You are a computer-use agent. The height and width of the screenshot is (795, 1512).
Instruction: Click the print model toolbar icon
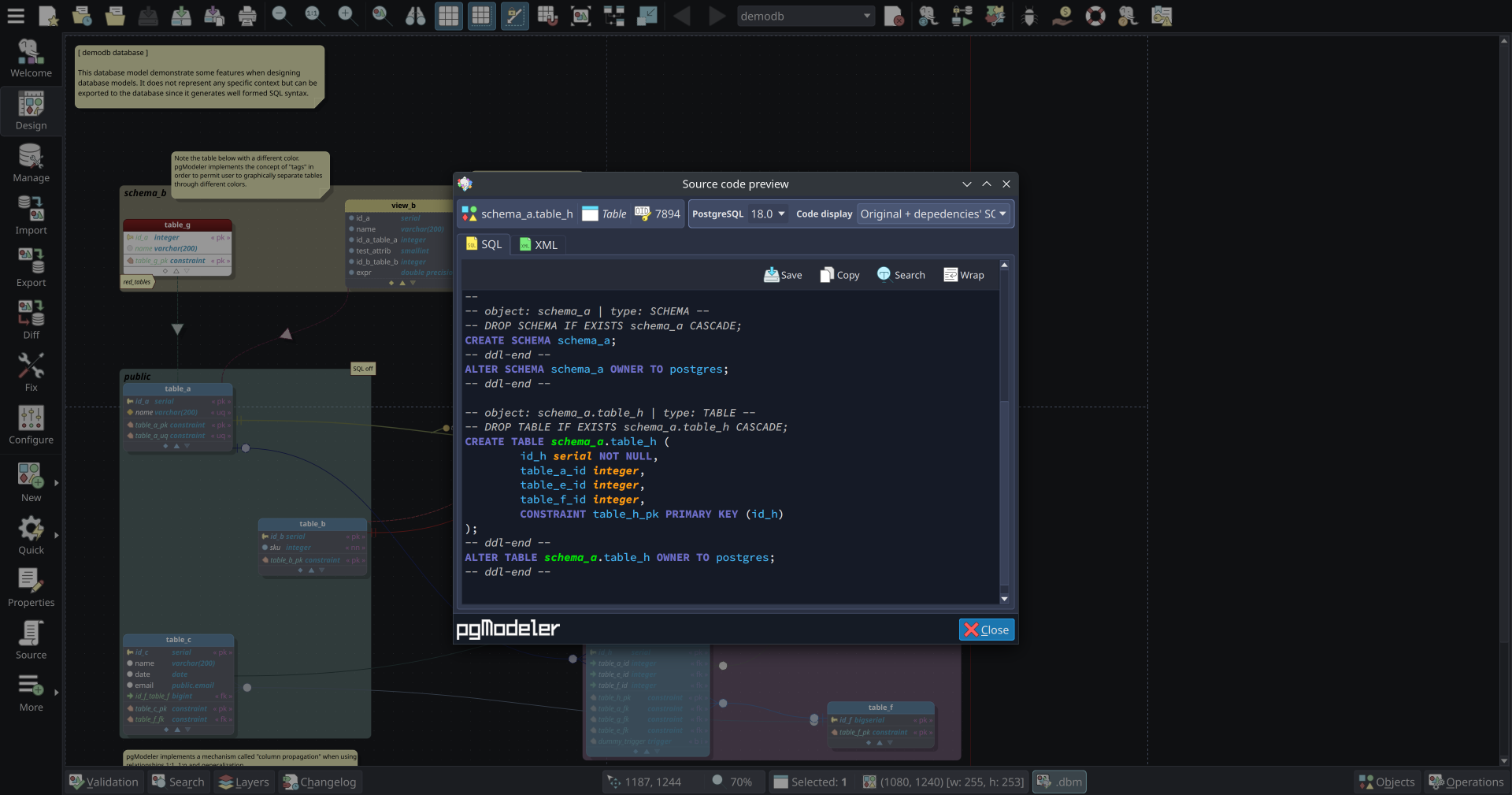click(x=246, y=16)
